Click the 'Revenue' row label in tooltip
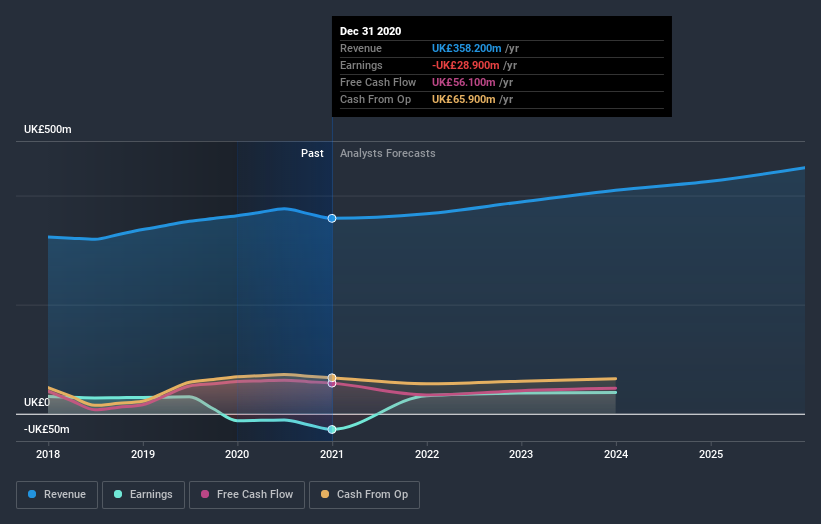 (x=361, y=48)
